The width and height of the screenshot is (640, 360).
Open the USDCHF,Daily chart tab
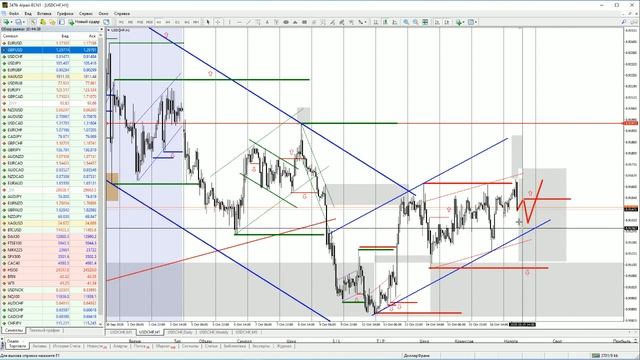pyautogui.click(x=180, y=332)
